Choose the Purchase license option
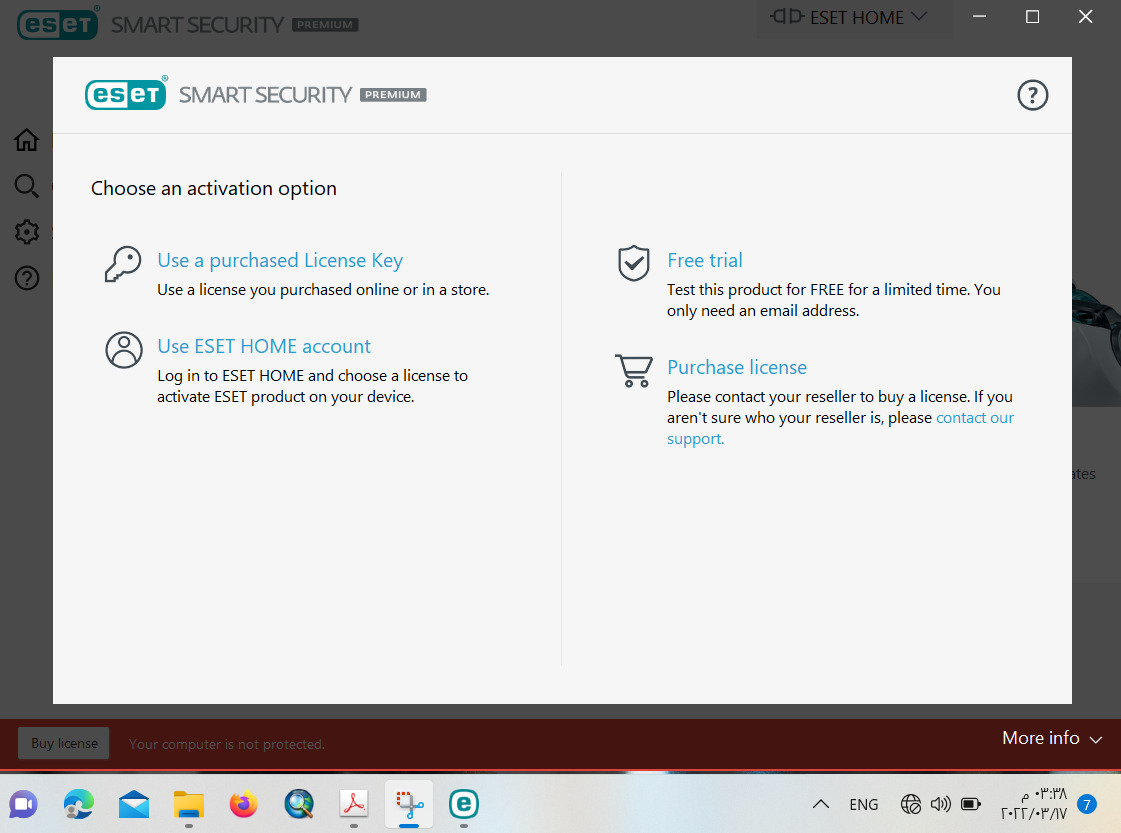1121x833 pixels. 737,367
